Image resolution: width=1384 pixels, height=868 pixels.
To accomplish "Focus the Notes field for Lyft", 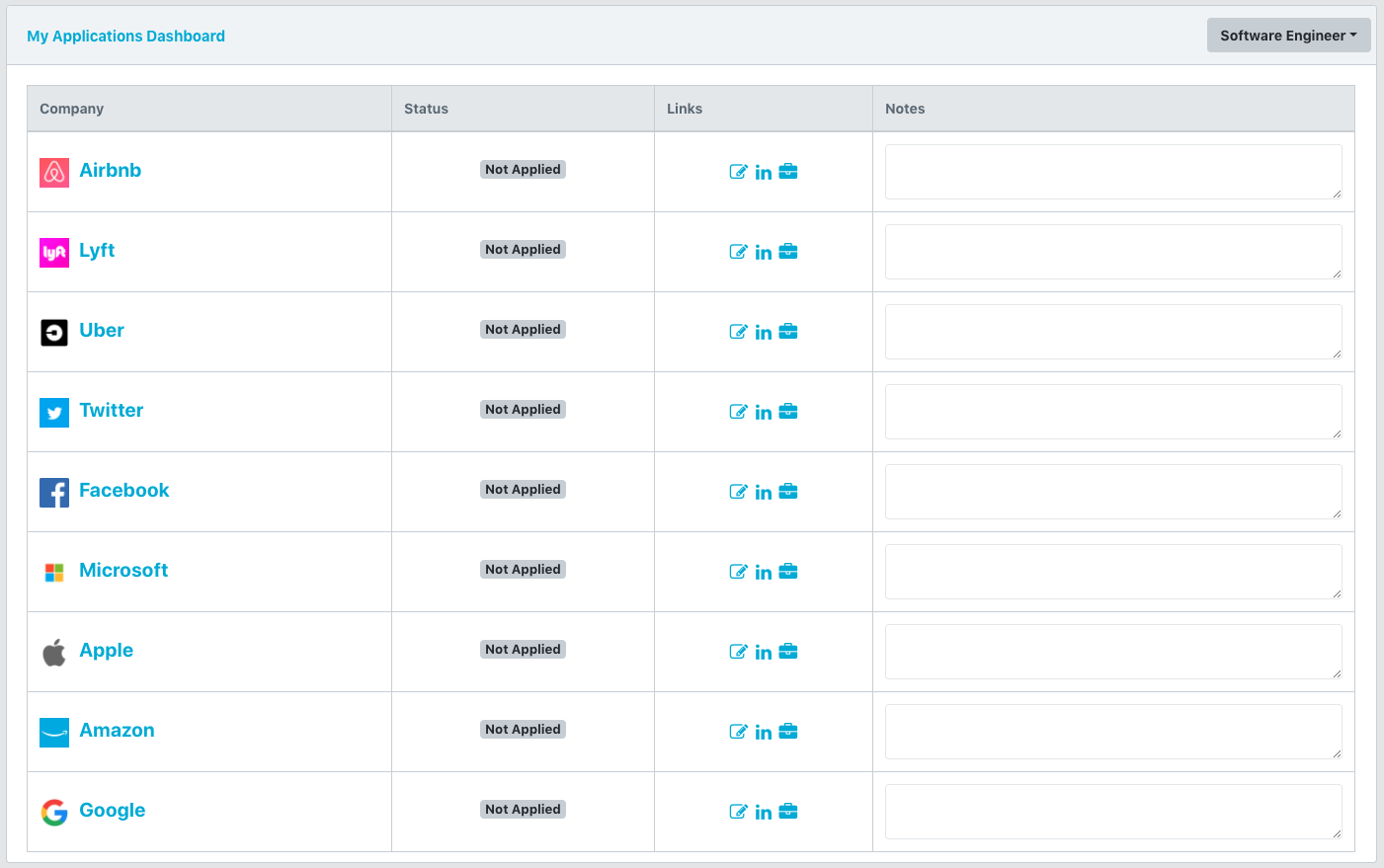I will click(1113, 252).
